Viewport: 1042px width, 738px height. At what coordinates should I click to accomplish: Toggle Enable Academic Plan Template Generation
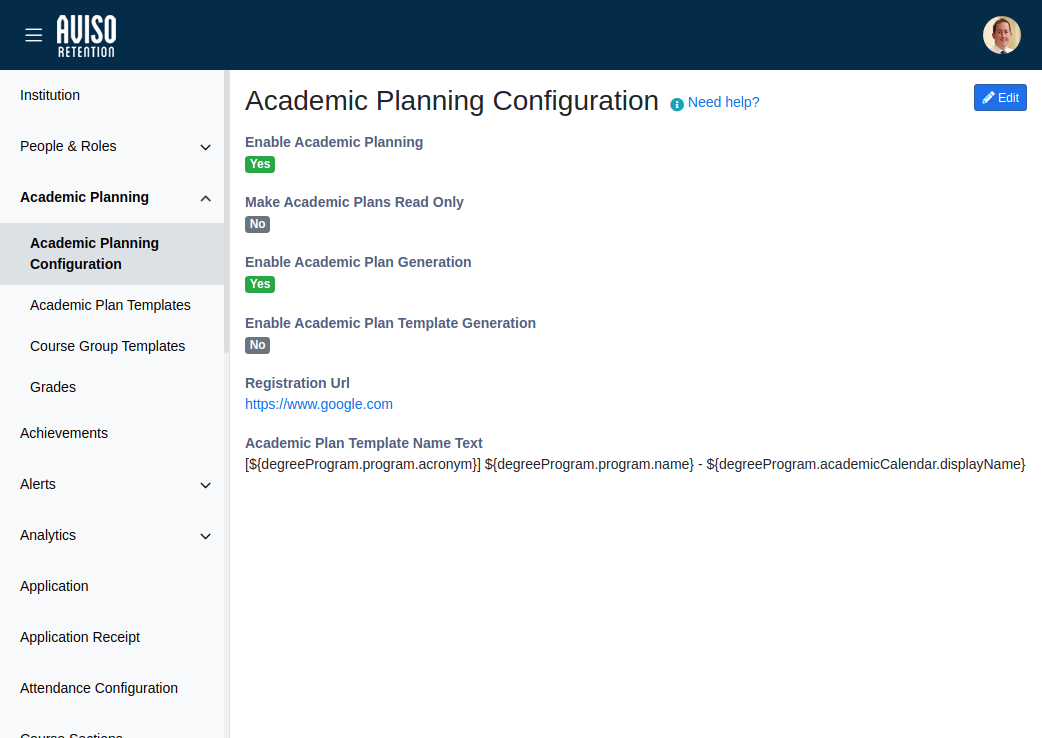coord(257,345)
